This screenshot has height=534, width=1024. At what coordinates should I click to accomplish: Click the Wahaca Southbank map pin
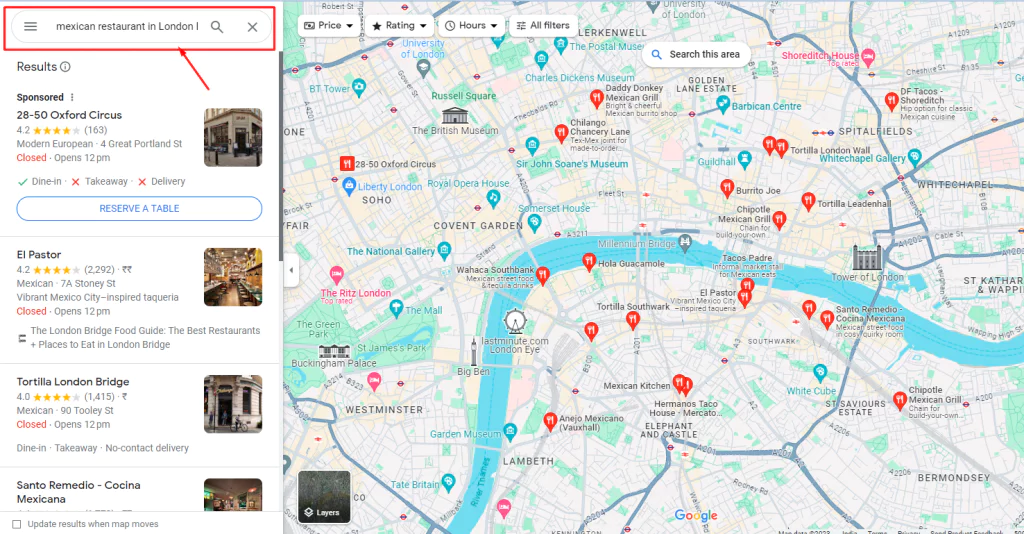click(542, 276)
